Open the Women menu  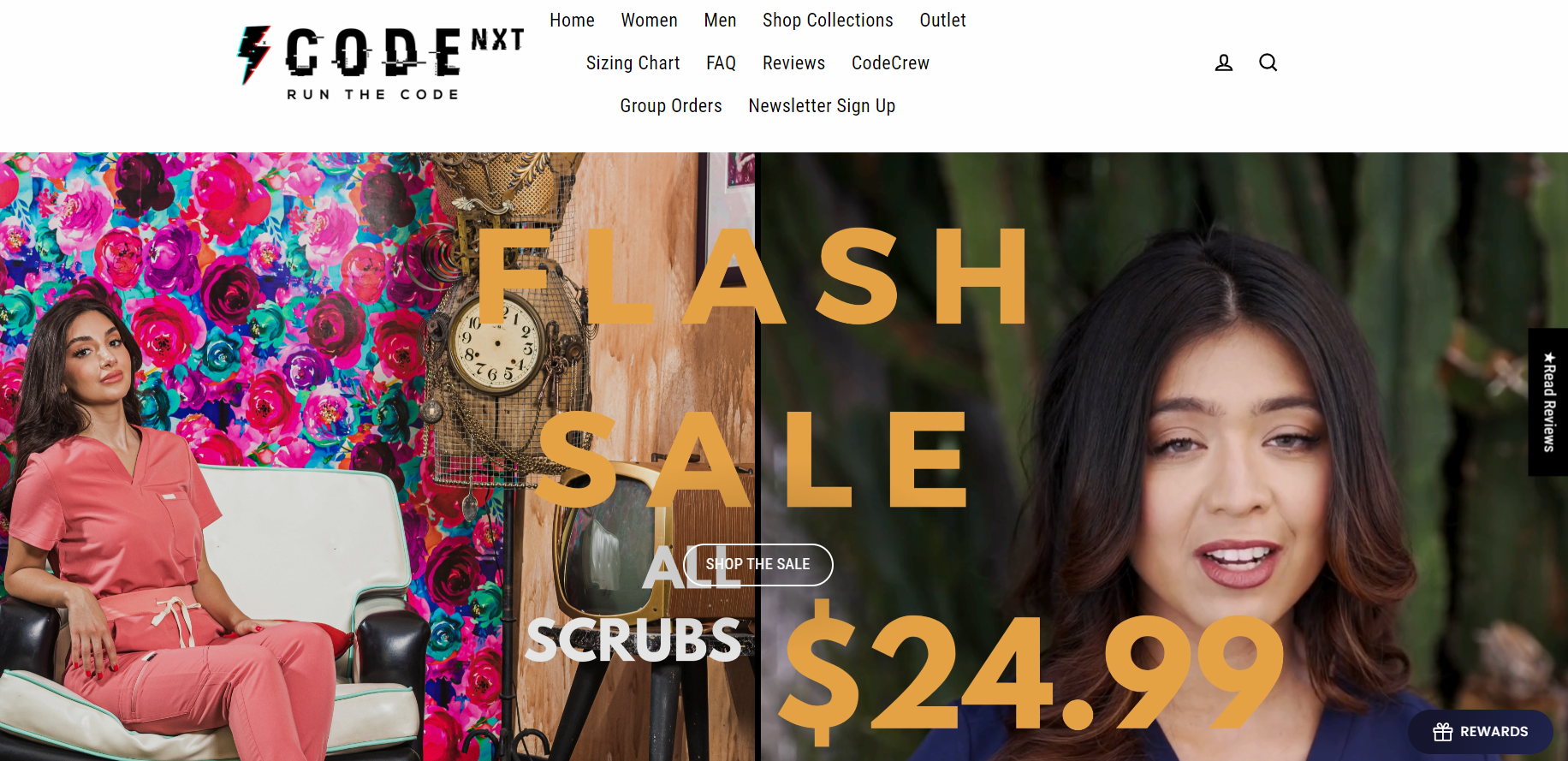[x=649, y=20]
